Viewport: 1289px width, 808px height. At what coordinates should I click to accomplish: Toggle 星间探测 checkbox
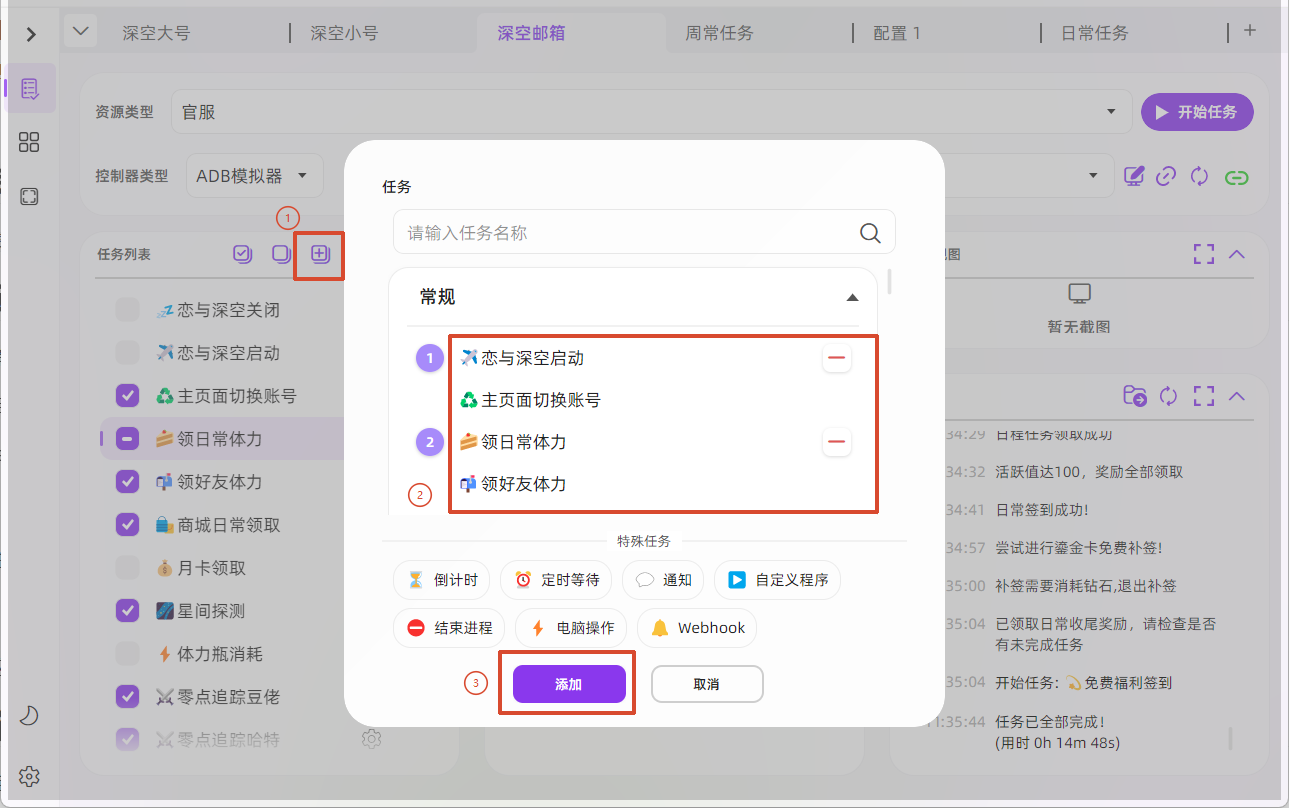click(128, 611)
